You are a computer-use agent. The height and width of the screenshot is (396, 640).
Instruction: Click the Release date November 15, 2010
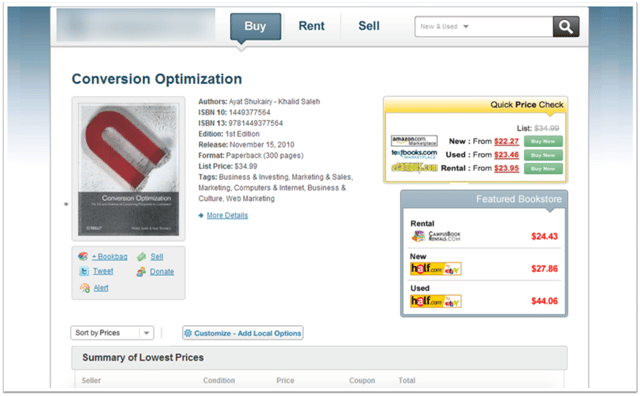pos(262,145)
